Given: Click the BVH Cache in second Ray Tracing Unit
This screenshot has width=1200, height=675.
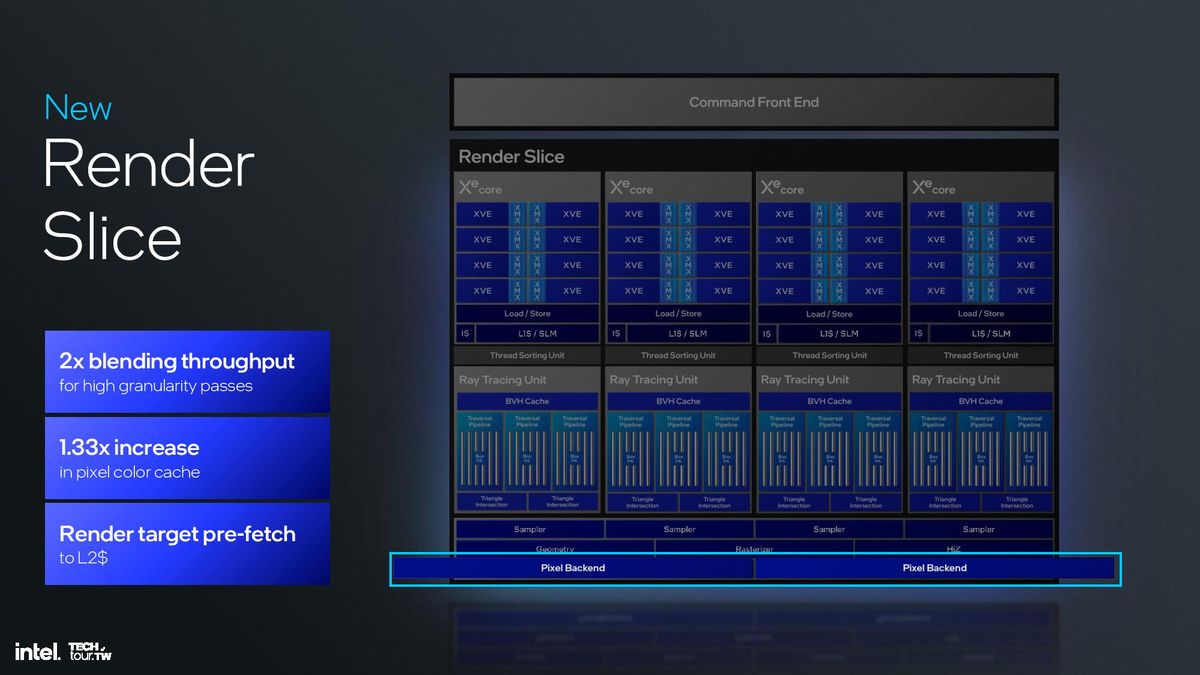Looking at the screenshot, I should tap(678, 401).
